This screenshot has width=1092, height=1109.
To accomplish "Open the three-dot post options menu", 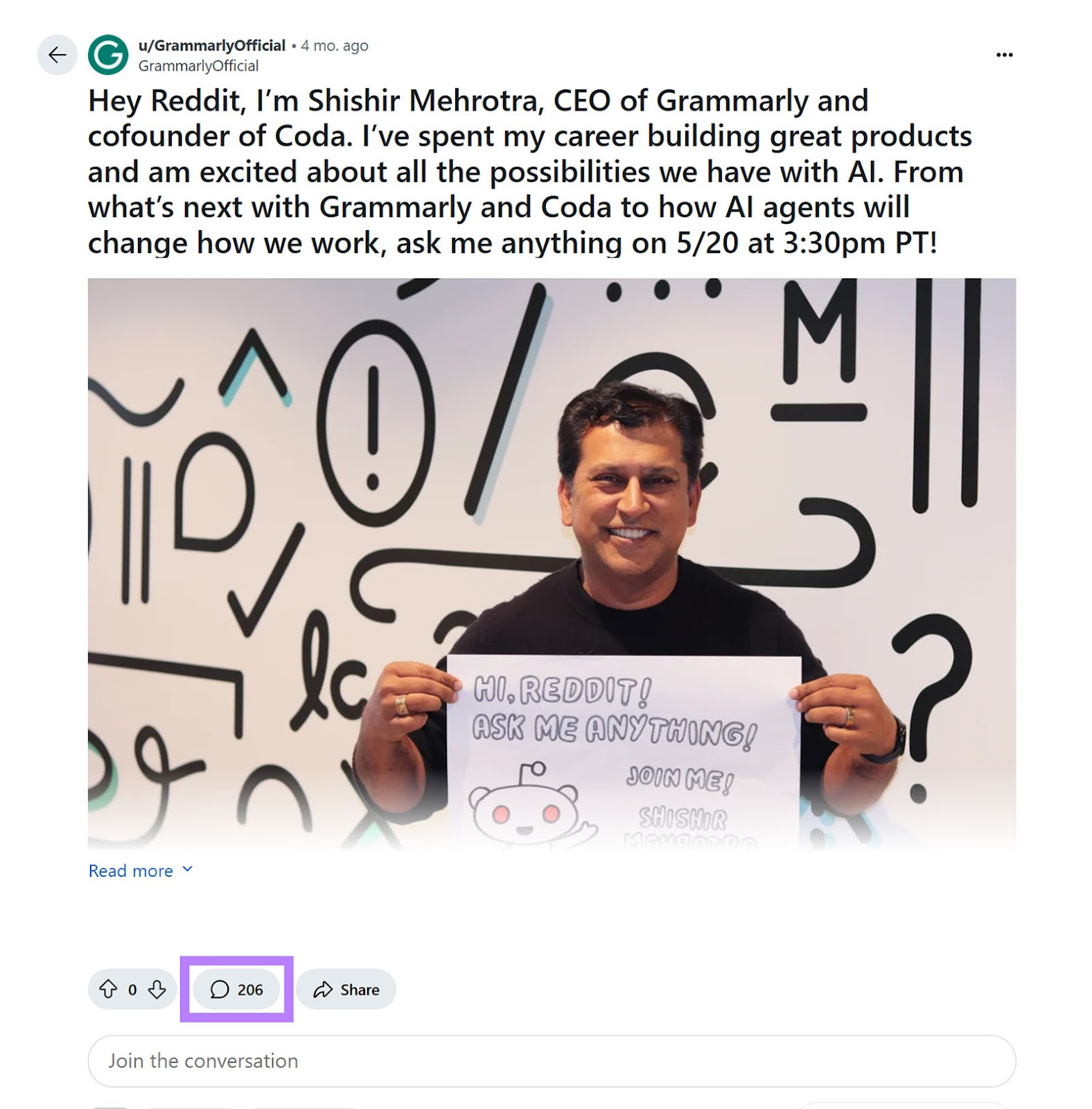I will 1004,54.
